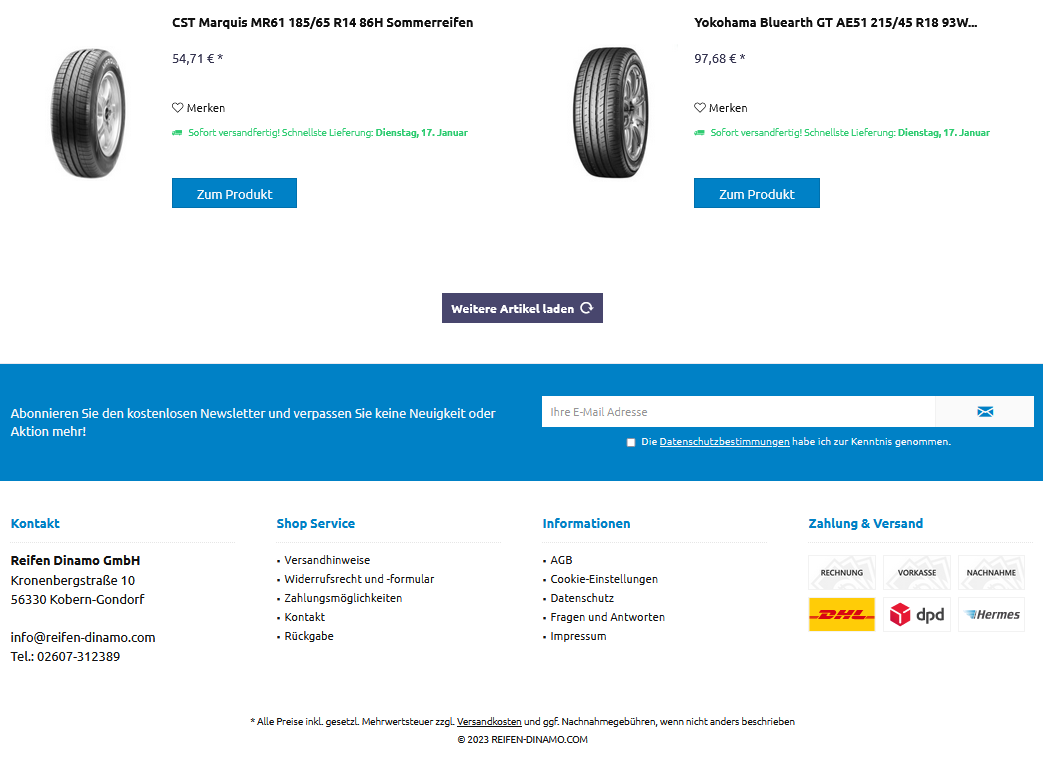Click the heart Merken icon for CST Marquis tire
Screen dimensions: 1043x758
click(x=178, y=108)
